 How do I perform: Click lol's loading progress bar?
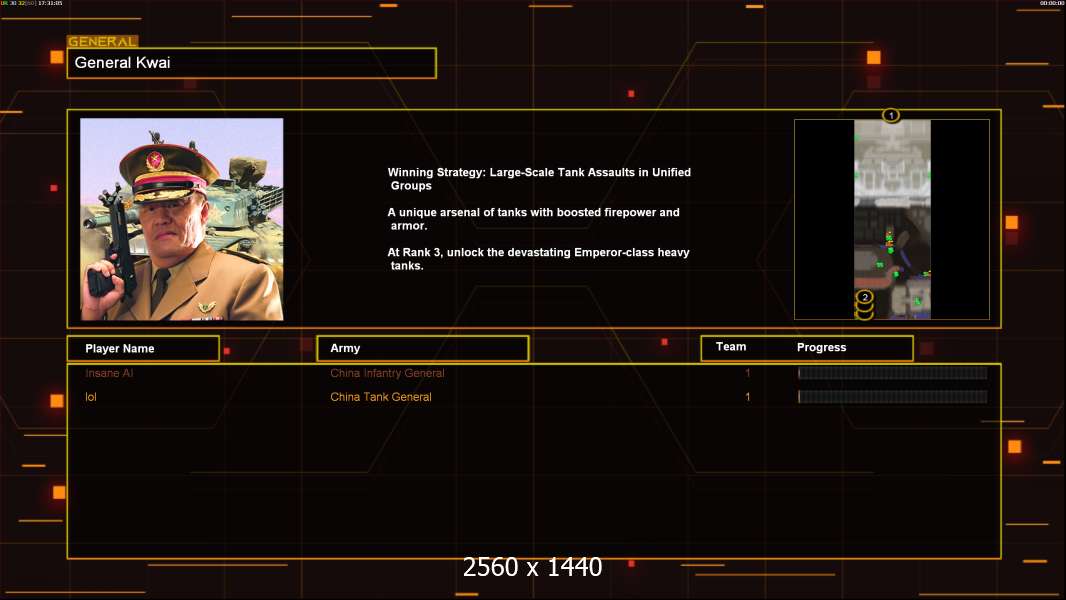(893, 397)
